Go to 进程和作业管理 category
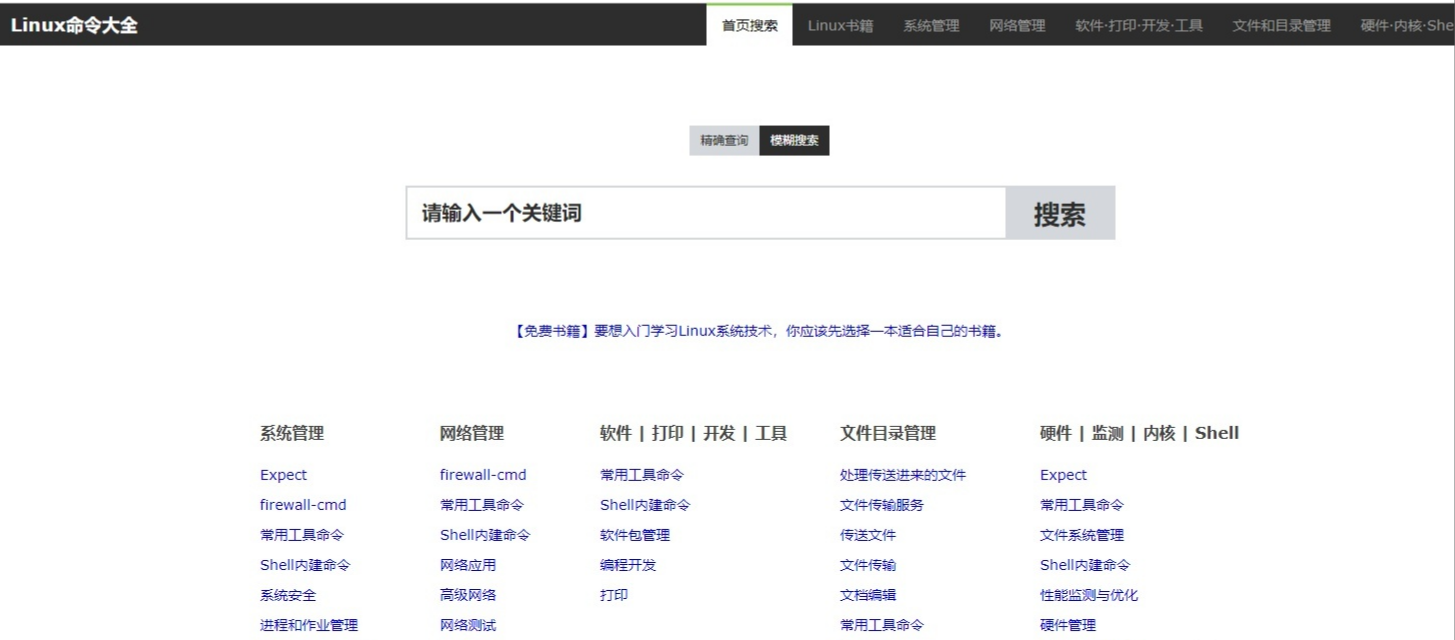Screen dimensions: 1455x640 click(309, 625)
